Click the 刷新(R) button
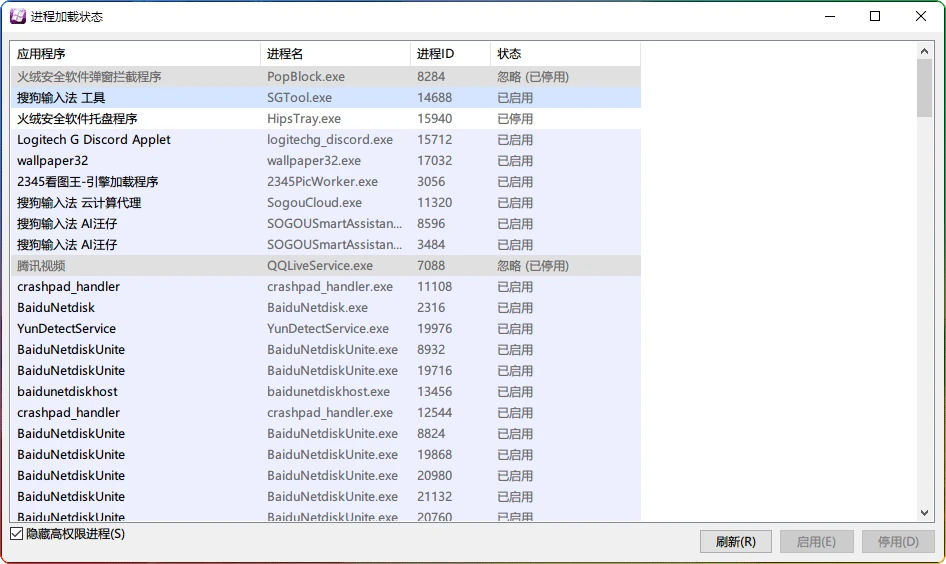The width and height of the screenshot is (946, 564). point(735,542)
